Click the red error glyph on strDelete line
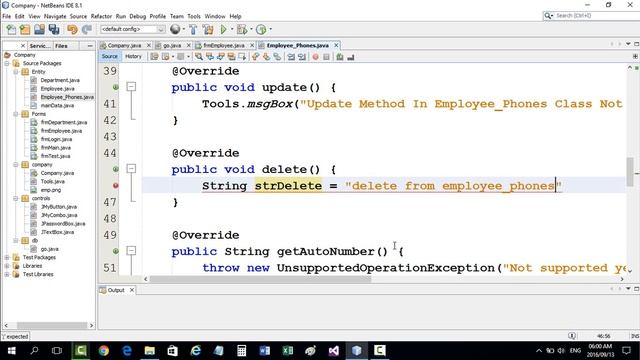 (x=116, y=186)
